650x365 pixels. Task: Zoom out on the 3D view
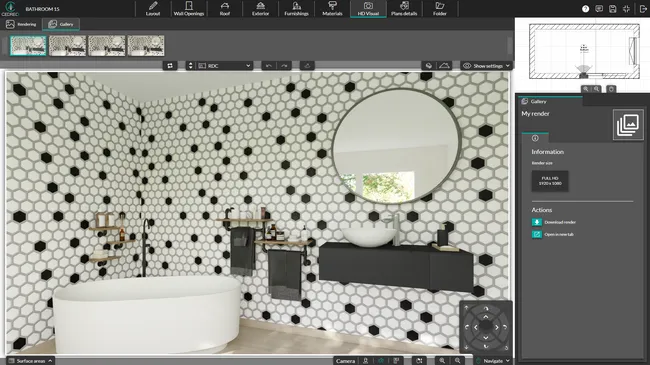(458, 361)
